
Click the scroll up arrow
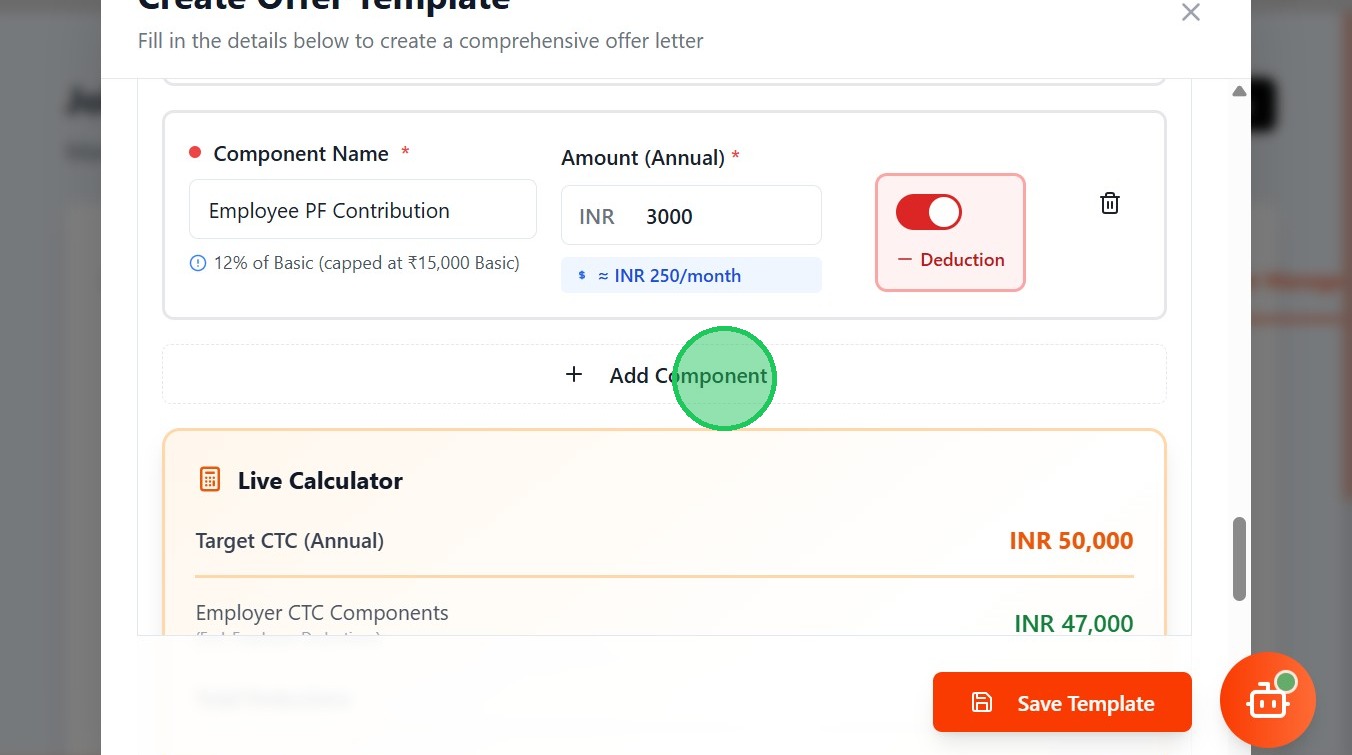point(1239,91)
